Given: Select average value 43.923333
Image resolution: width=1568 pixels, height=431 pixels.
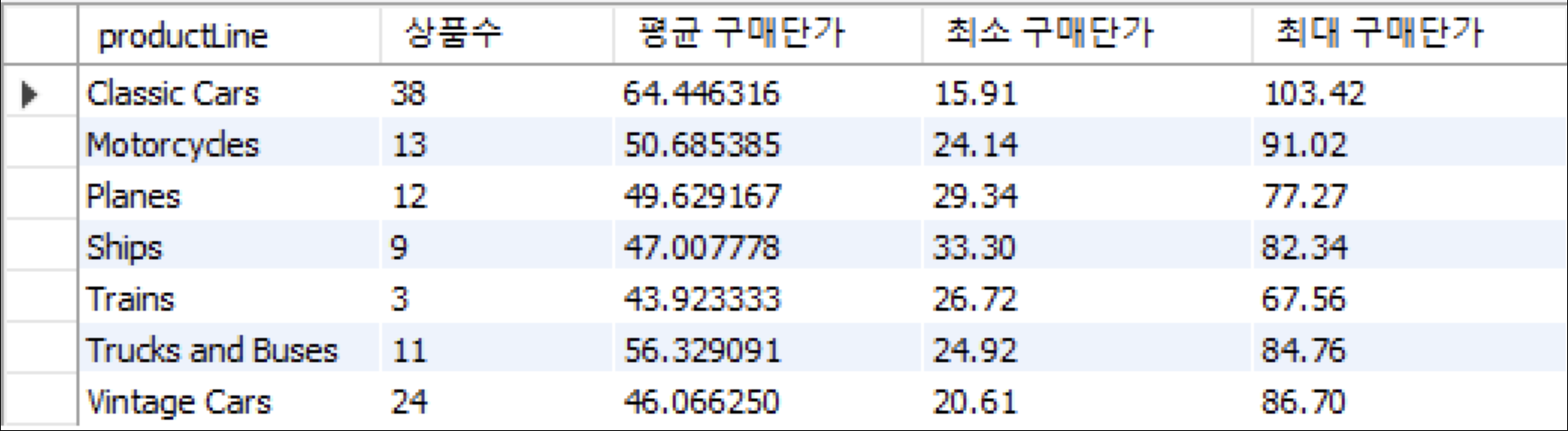Looking at the screenshot, I should click(x=768, y=298).
